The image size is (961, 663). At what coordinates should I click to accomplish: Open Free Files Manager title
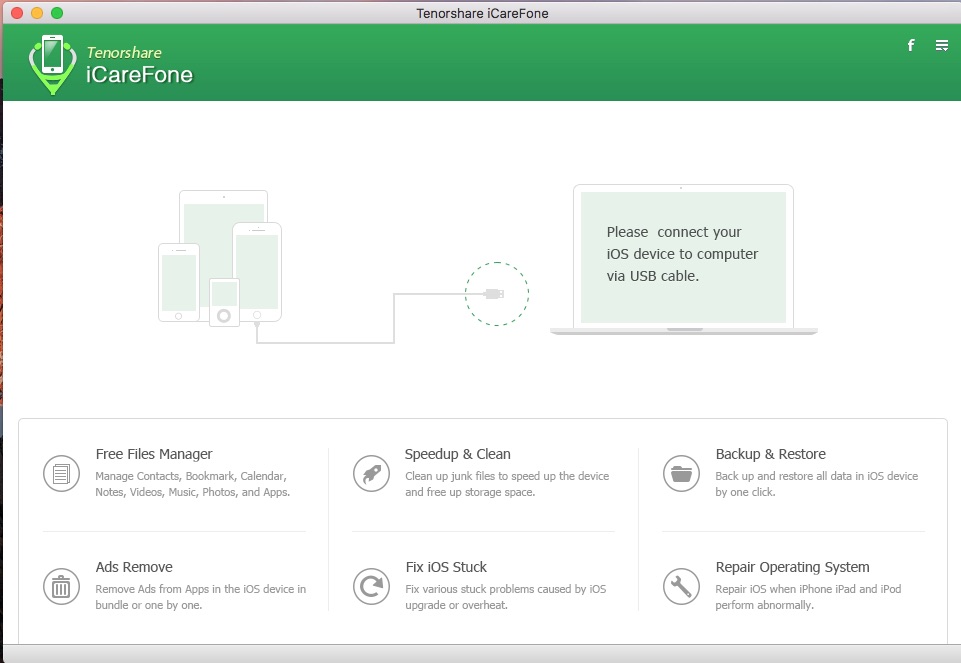coord(154,454)
